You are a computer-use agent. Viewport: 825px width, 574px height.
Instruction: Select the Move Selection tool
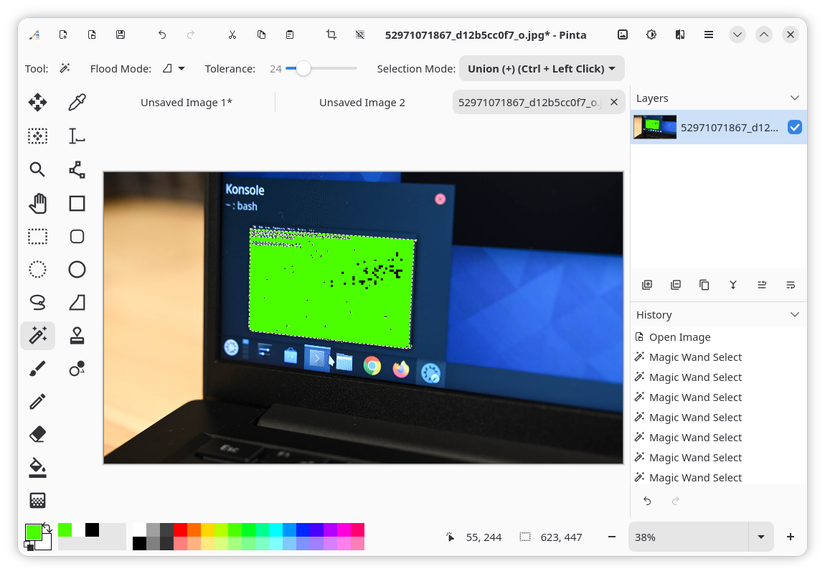pos(37,136)
